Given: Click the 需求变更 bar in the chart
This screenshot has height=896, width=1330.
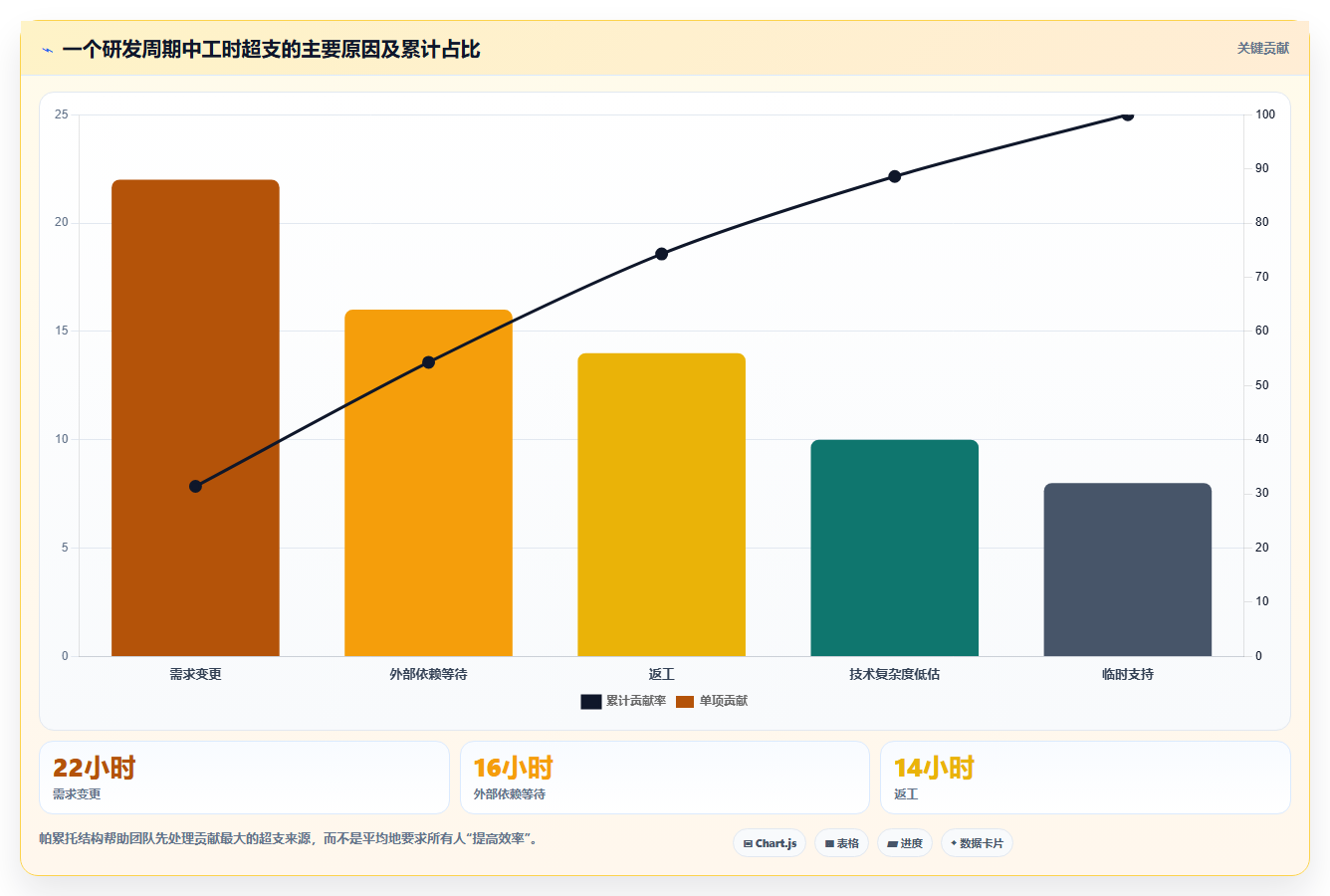Looking at the screenshot, I should [195, 418].
